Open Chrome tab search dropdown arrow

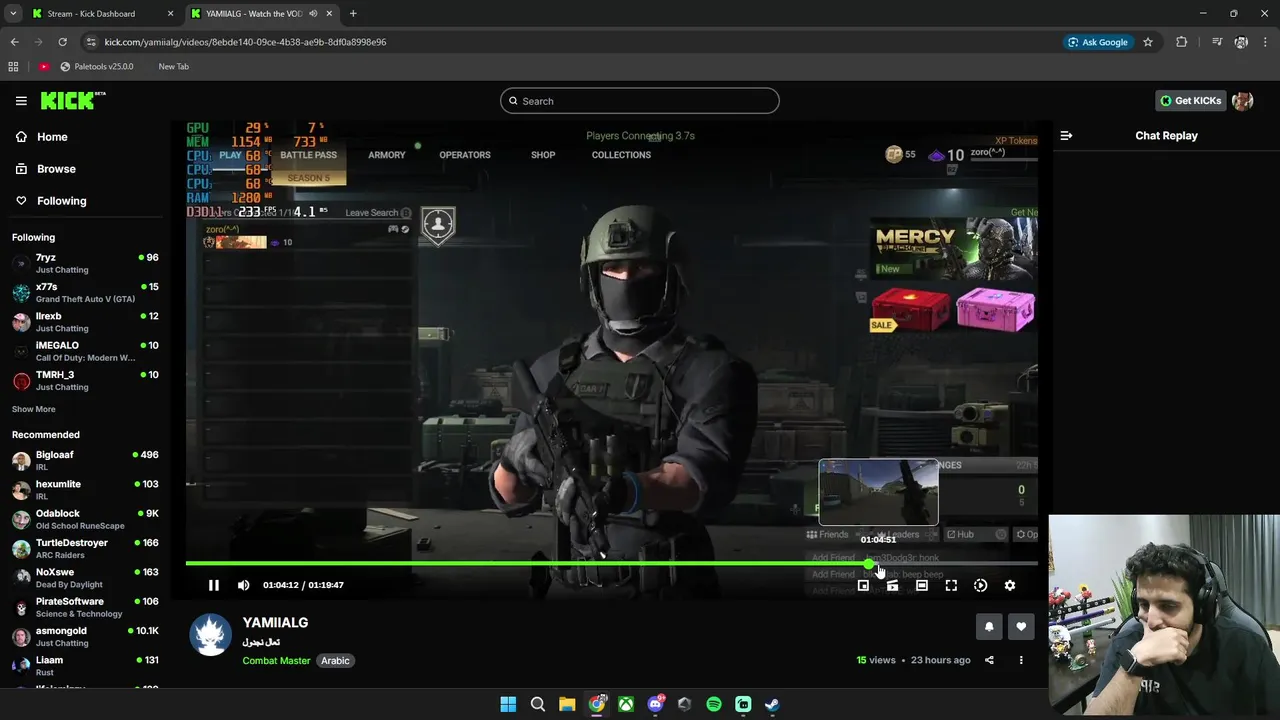coord(13,14)
